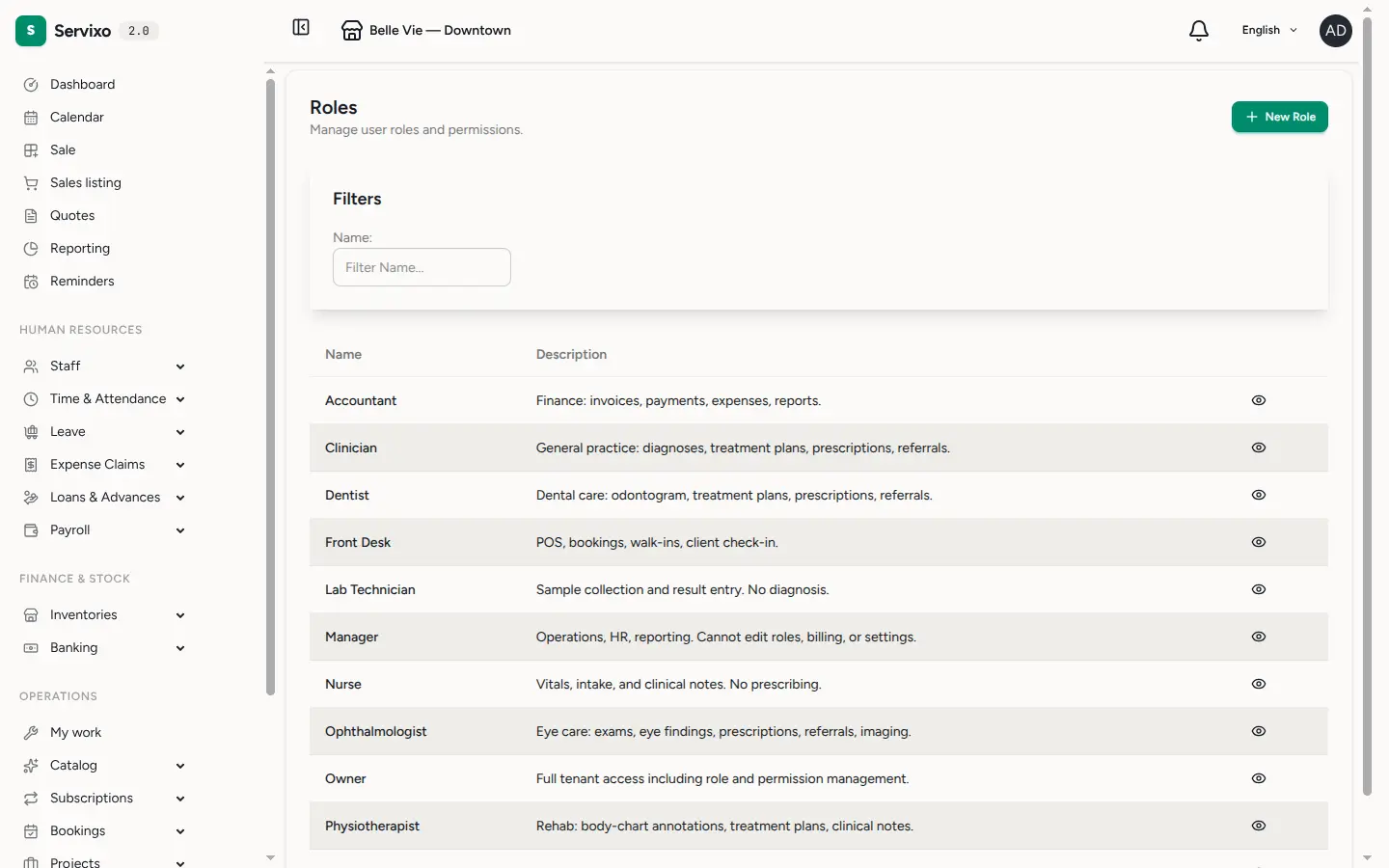The height and width of the screenshot is (868, 1389).
Task: View the Accountant role via eye icon
Action: tap(1259, 400)
